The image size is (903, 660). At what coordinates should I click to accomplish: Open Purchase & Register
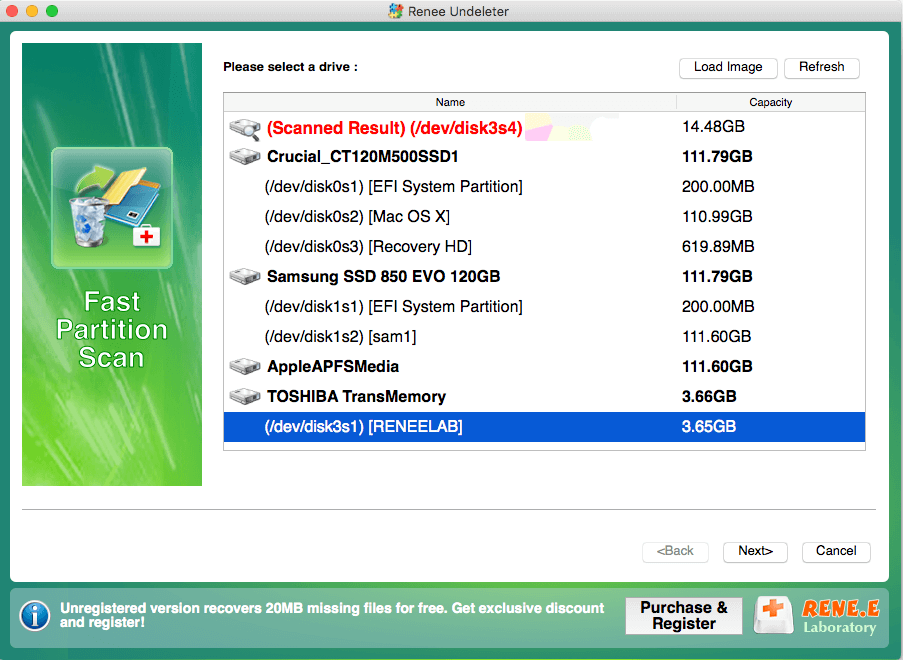coord(684,616)
